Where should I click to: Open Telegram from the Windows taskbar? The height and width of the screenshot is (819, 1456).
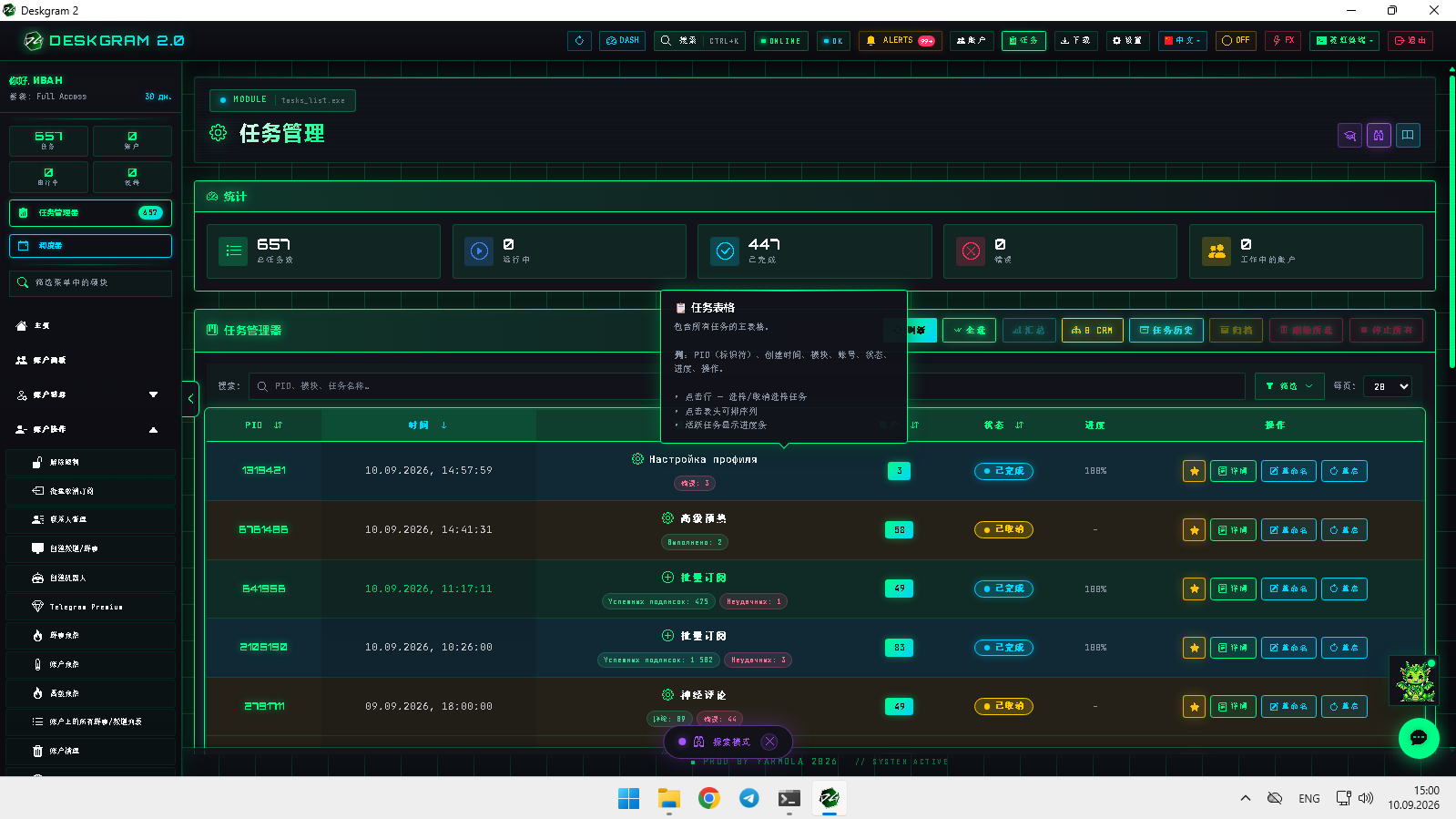tap(749, 798)
